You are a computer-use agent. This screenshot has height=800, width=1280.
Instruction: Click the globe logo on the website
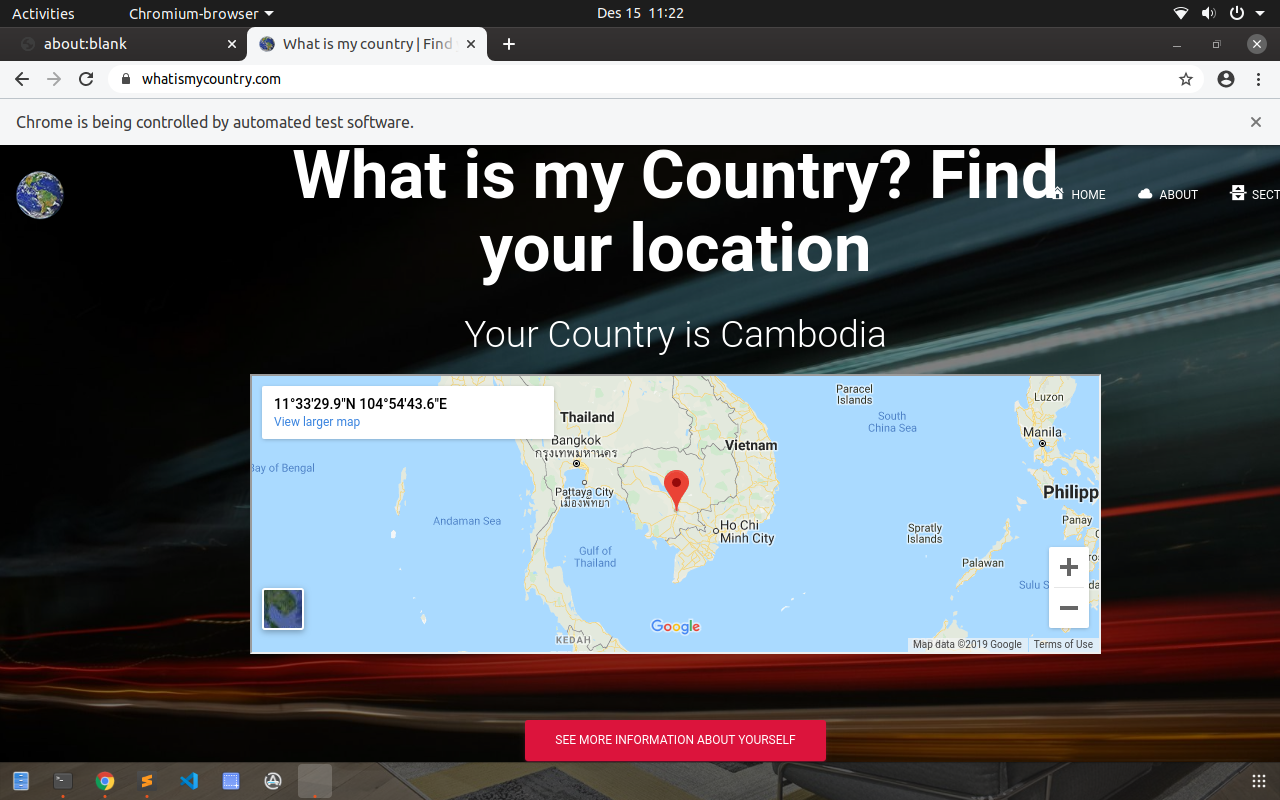(40, 195)
